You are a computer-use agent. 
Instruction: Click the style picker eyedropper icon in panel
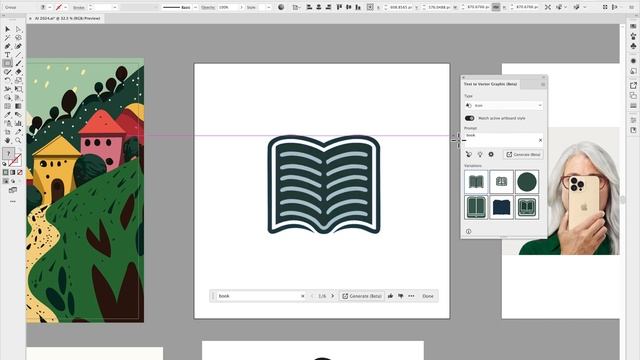(x=469, y=154)
